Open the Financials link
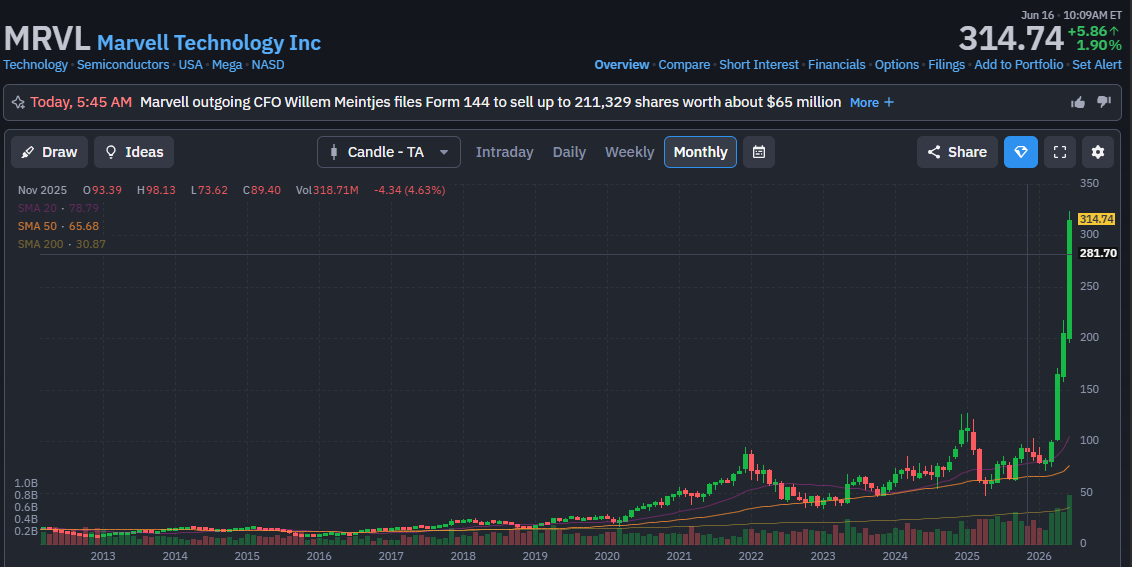 click(837, 64)
